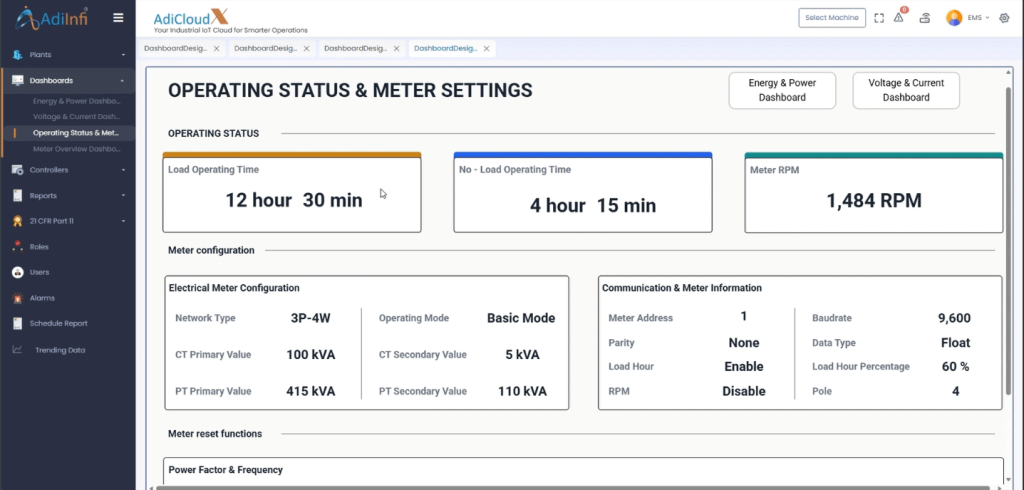Go to Energy & Power Dashboard button
Screen dimensions: 1024x490
pyautogui.click(x=782, y=90)
